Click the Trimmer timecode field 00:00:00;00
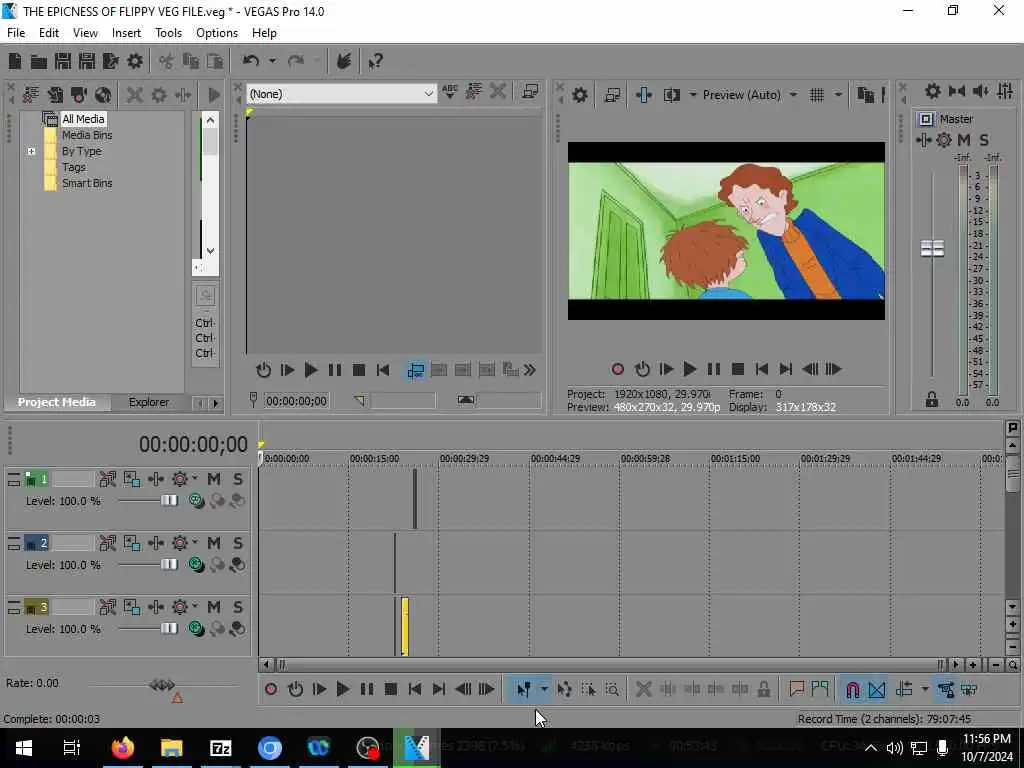This screenshot has height=768, width=1024. [296, 401]
